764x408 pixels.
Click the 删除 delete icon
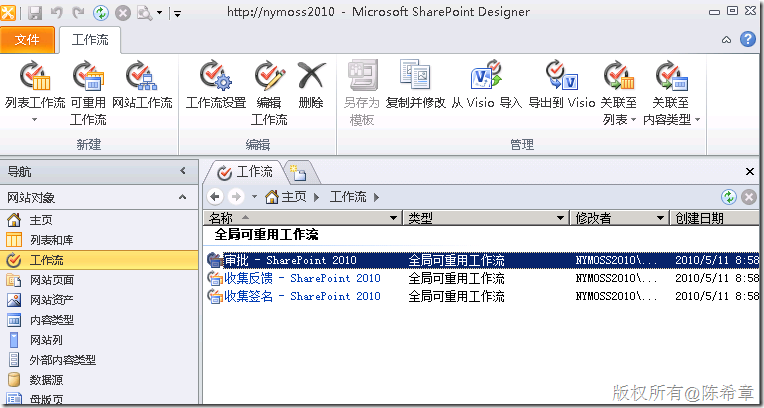point(311,76)
